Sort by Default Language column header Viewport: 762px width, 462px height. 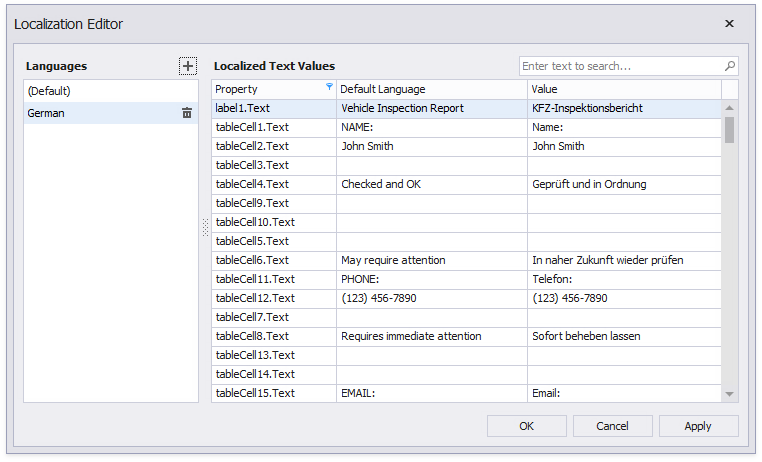click(x=431, y=89)
